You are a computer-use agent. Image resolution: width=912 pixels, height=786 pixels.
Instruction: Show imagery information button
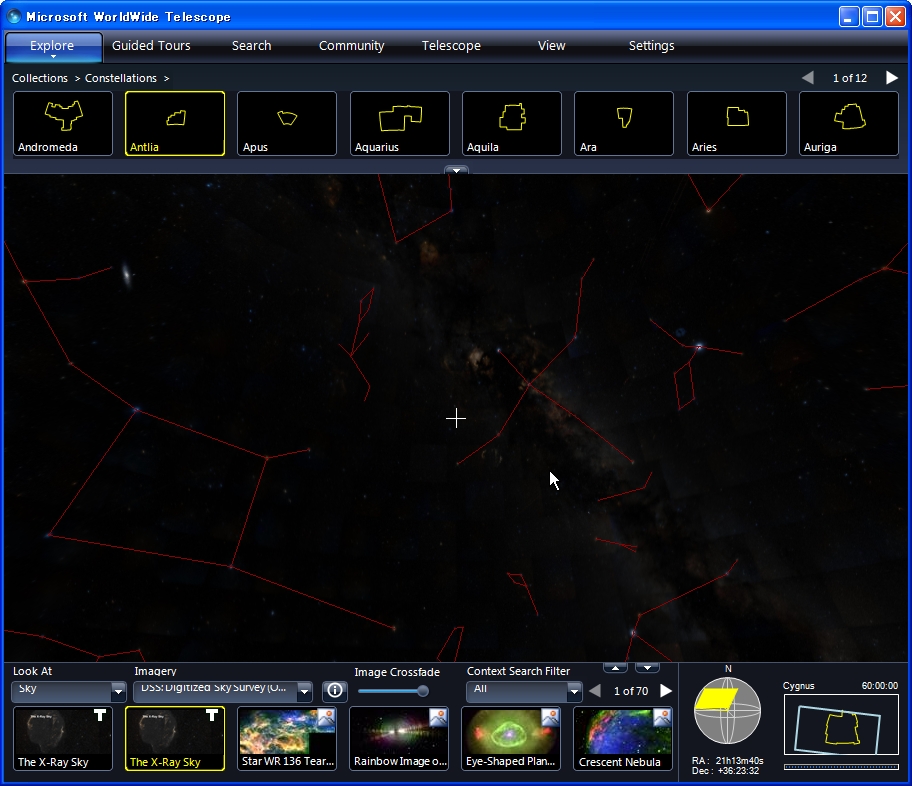[334, 691]
